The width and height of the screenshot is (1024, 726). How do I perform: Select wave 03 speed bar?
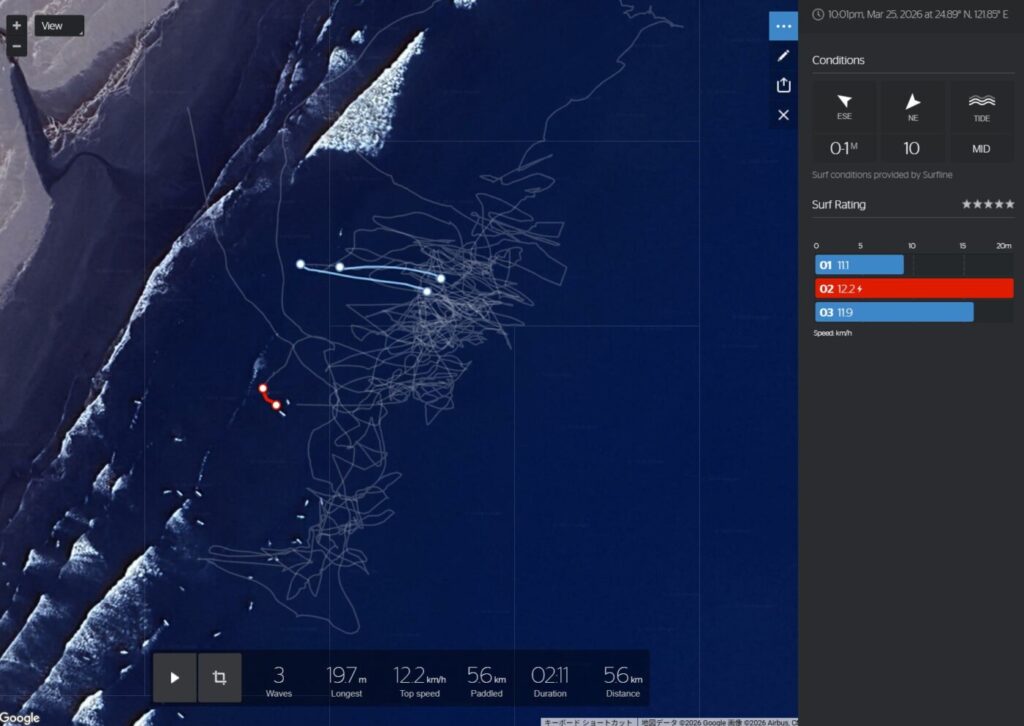click(x=894, y=312)
